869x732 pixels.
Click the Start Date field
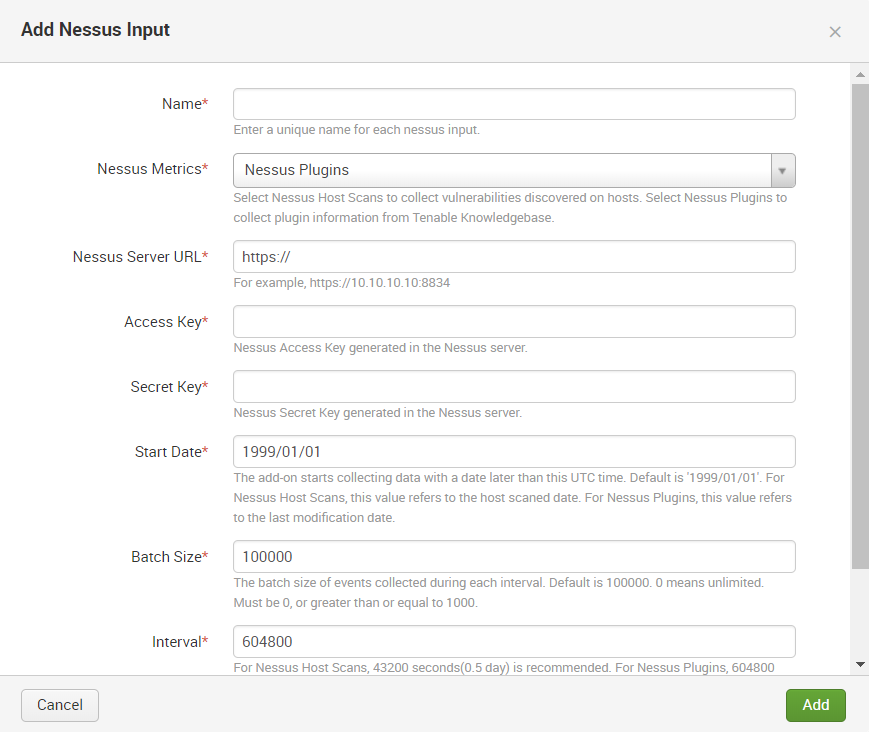[514, 452]
